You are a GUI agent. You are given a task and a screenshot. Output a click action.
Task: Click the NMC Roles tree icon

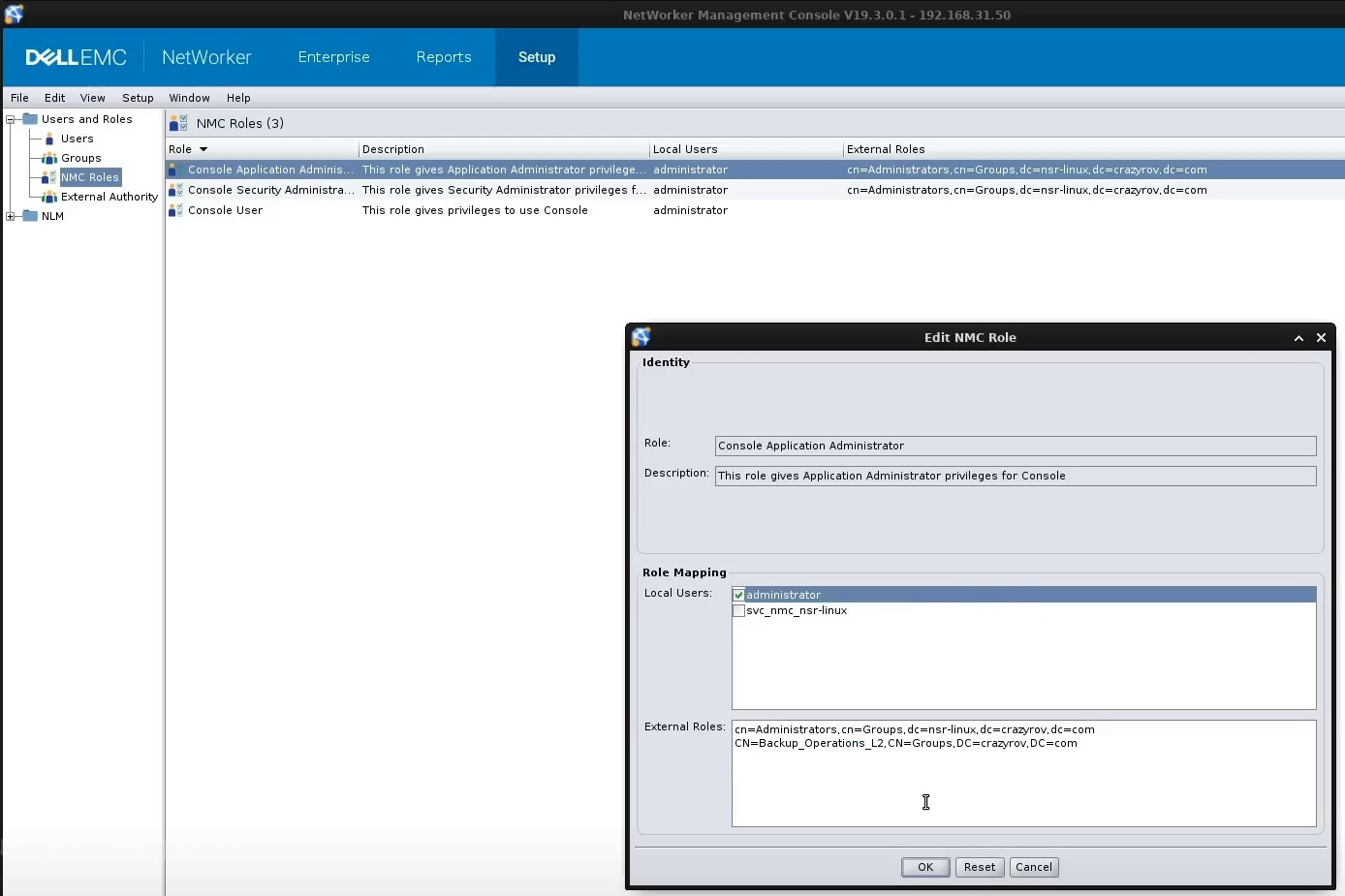click(x=49, y=177)
